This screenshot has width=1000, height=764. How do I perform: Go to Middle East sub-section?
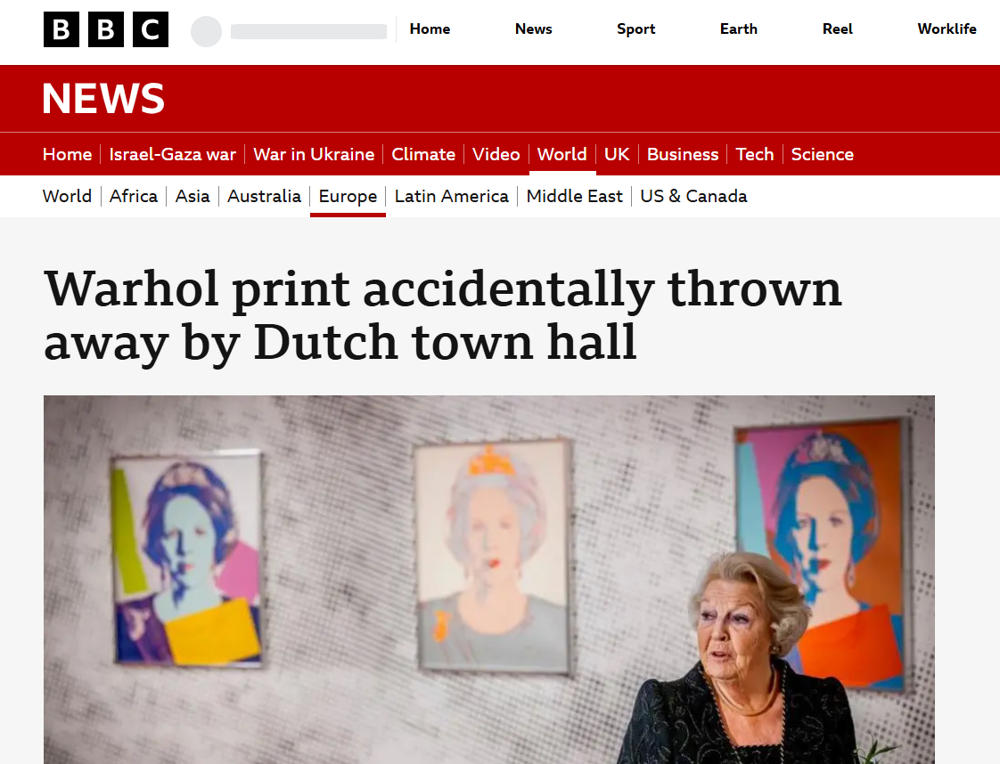574,196
